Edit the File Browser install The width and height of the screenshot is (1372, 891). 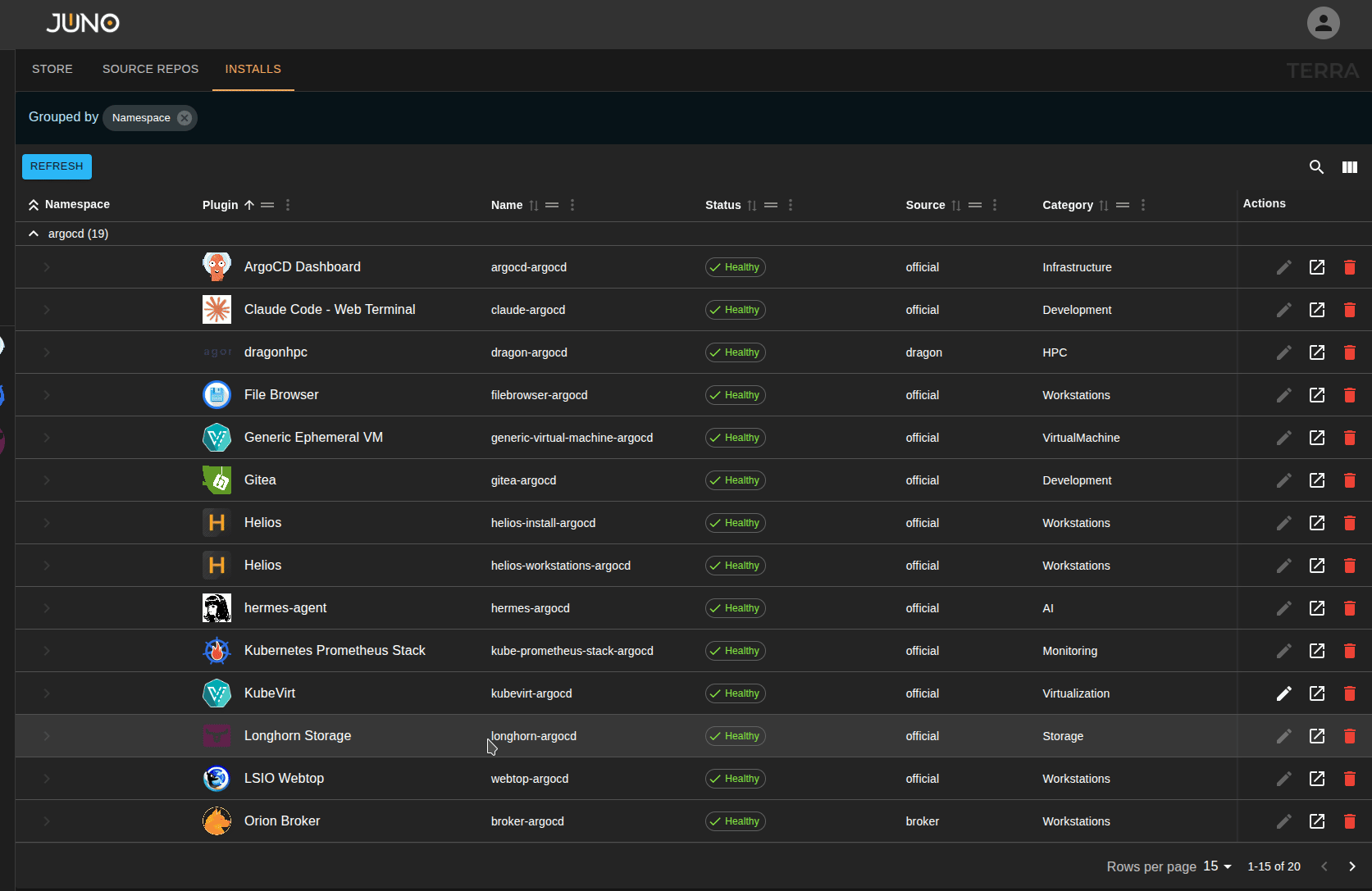coord(1283,395)
